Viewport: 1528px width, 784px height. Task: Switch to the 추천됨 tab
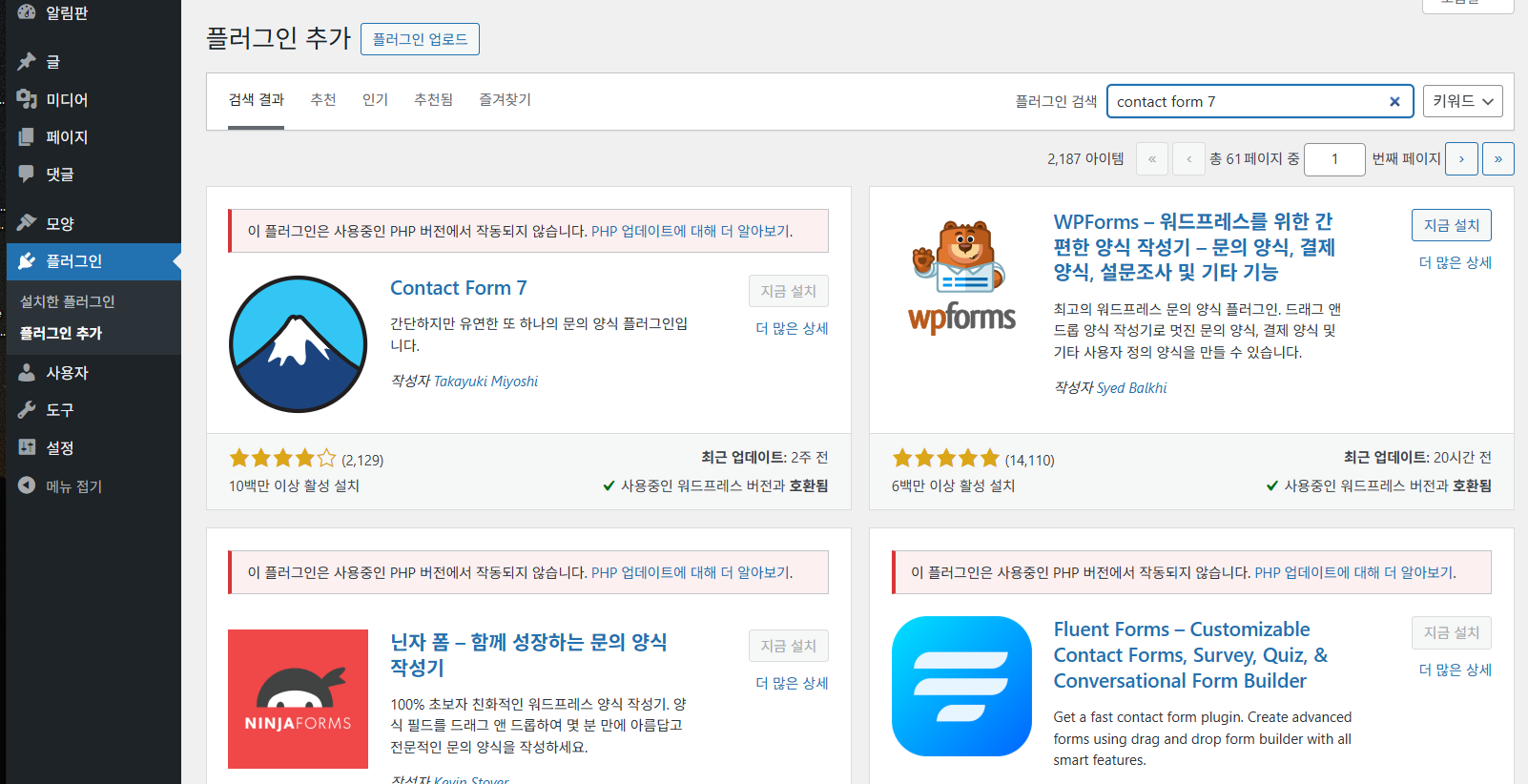pos(434,99)
